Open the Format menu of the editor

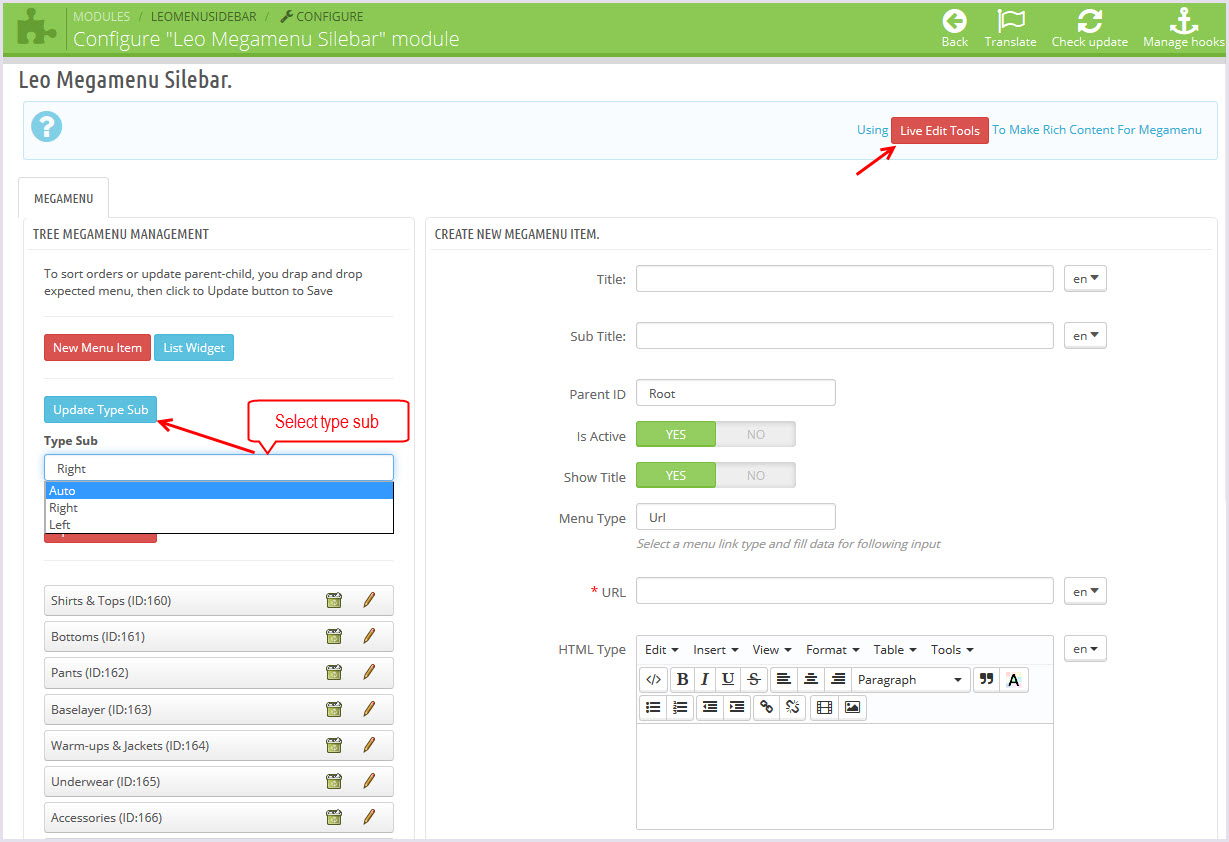tap(833, 650)
